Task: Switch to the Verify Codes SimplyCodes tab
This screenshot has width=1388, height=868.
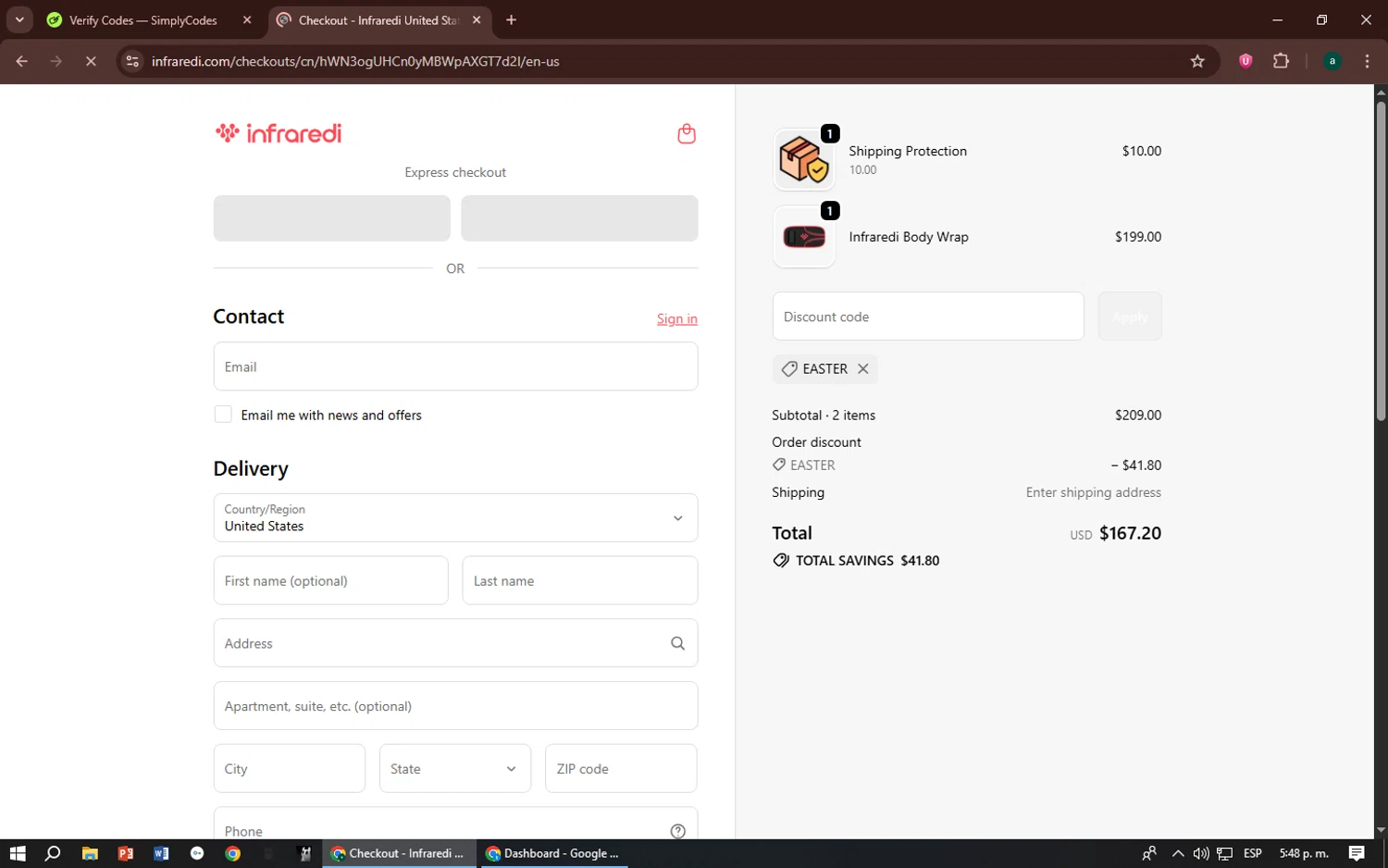Action: point(150,19)
